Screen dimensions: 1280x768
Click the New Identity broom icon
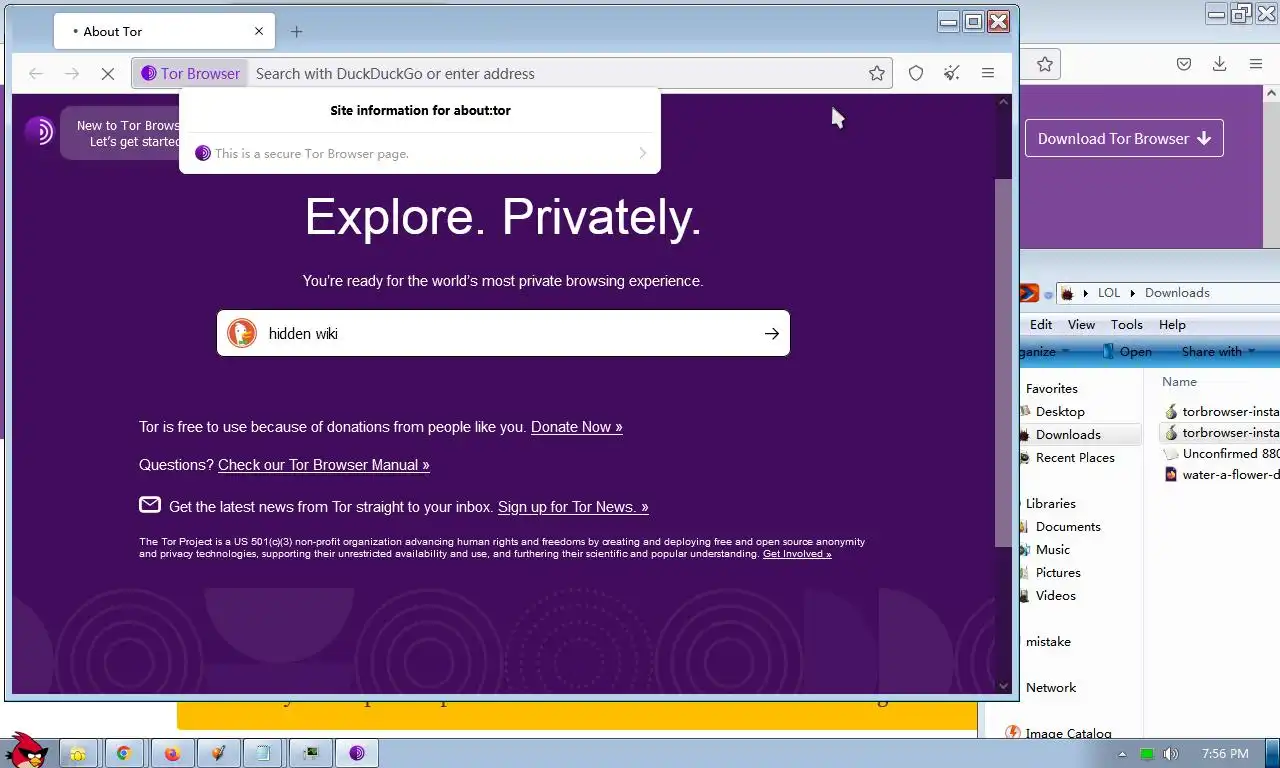(952, 73)
